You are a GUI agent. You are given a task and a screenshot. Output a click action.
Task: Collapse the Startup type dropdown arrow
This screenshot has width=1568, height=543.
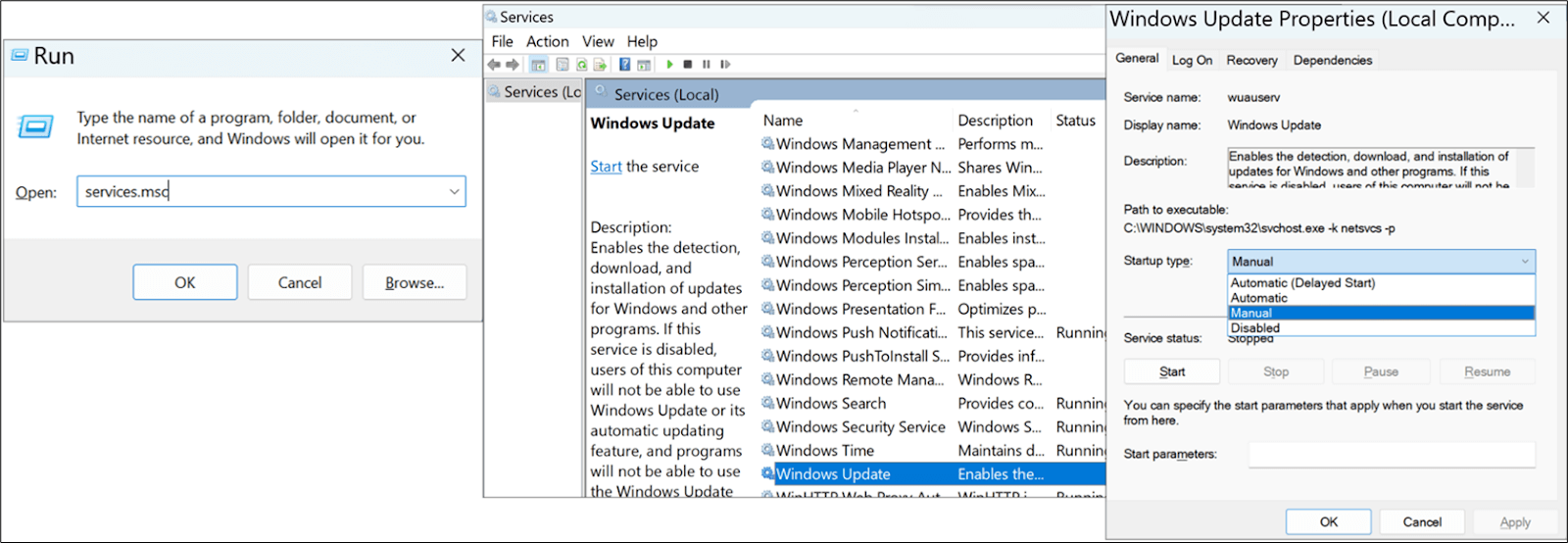1524,262
